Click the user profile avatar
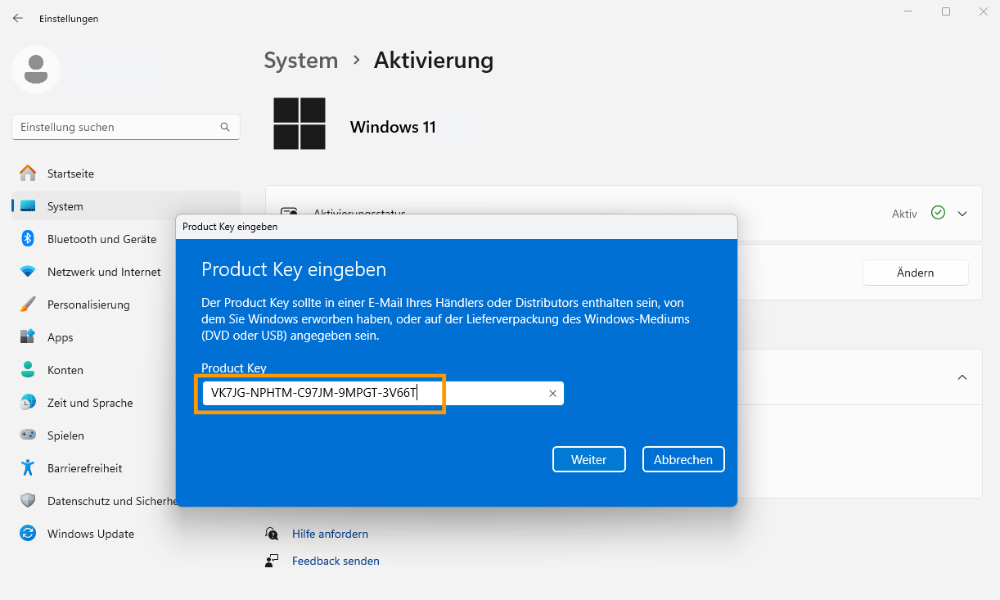This screenshot has height=600, width=1000. [x=36, y=70]
